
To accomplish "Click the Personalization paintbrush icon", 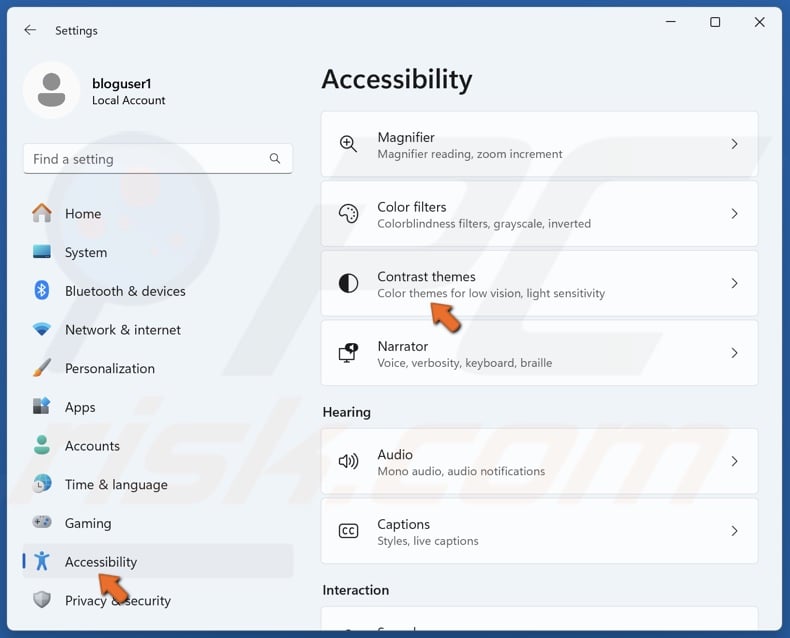I will pyautogui.click(x=42, y=367).
